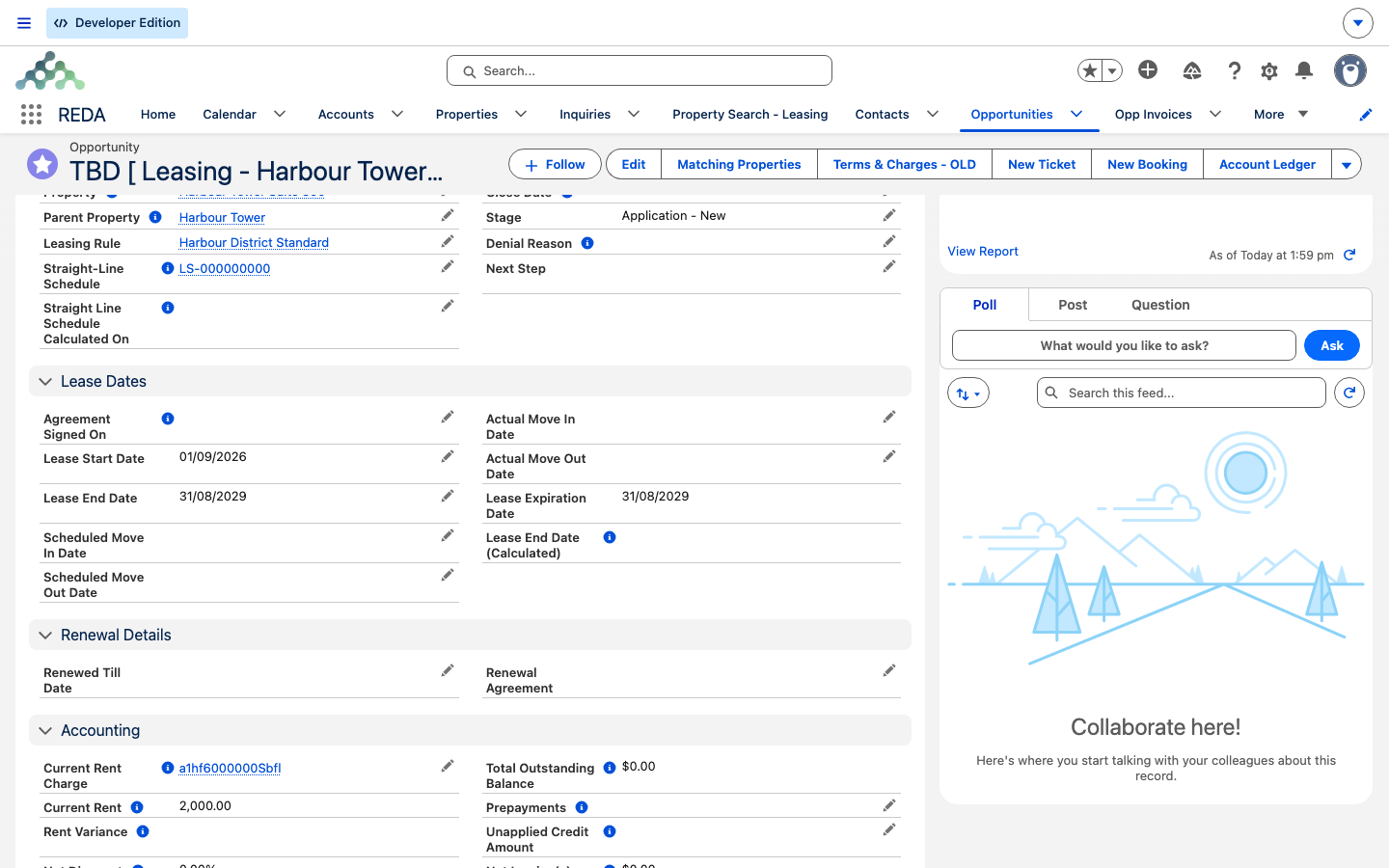
Task: Expand the Opportunities tab dropdown chevron
Action: click(1076, 114)
